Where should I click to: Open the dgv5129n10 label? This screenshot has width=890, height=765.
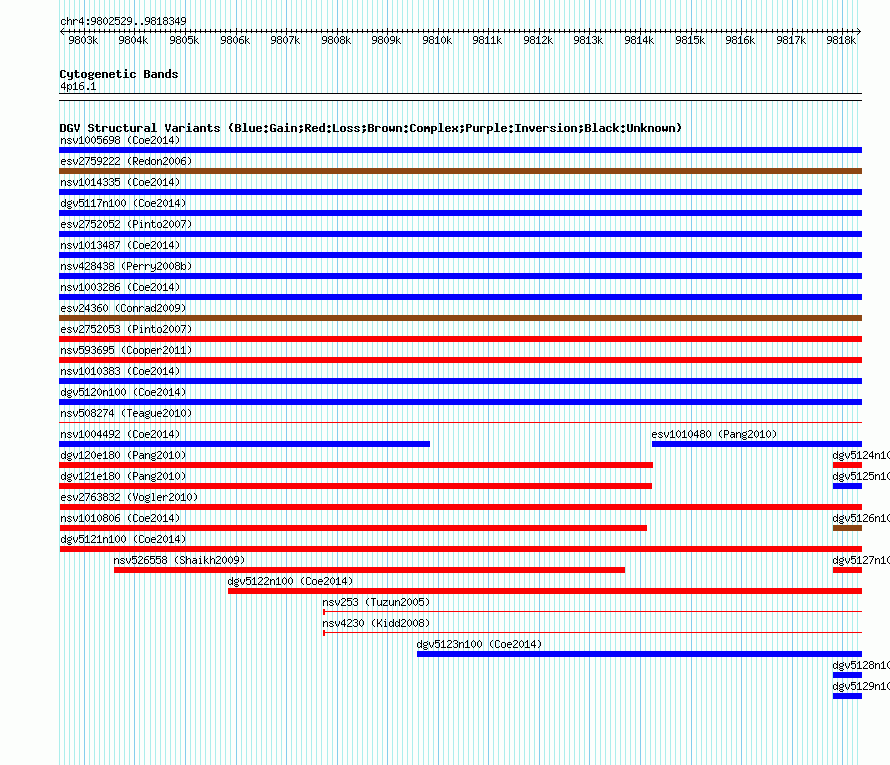click(x=861, y=686)
